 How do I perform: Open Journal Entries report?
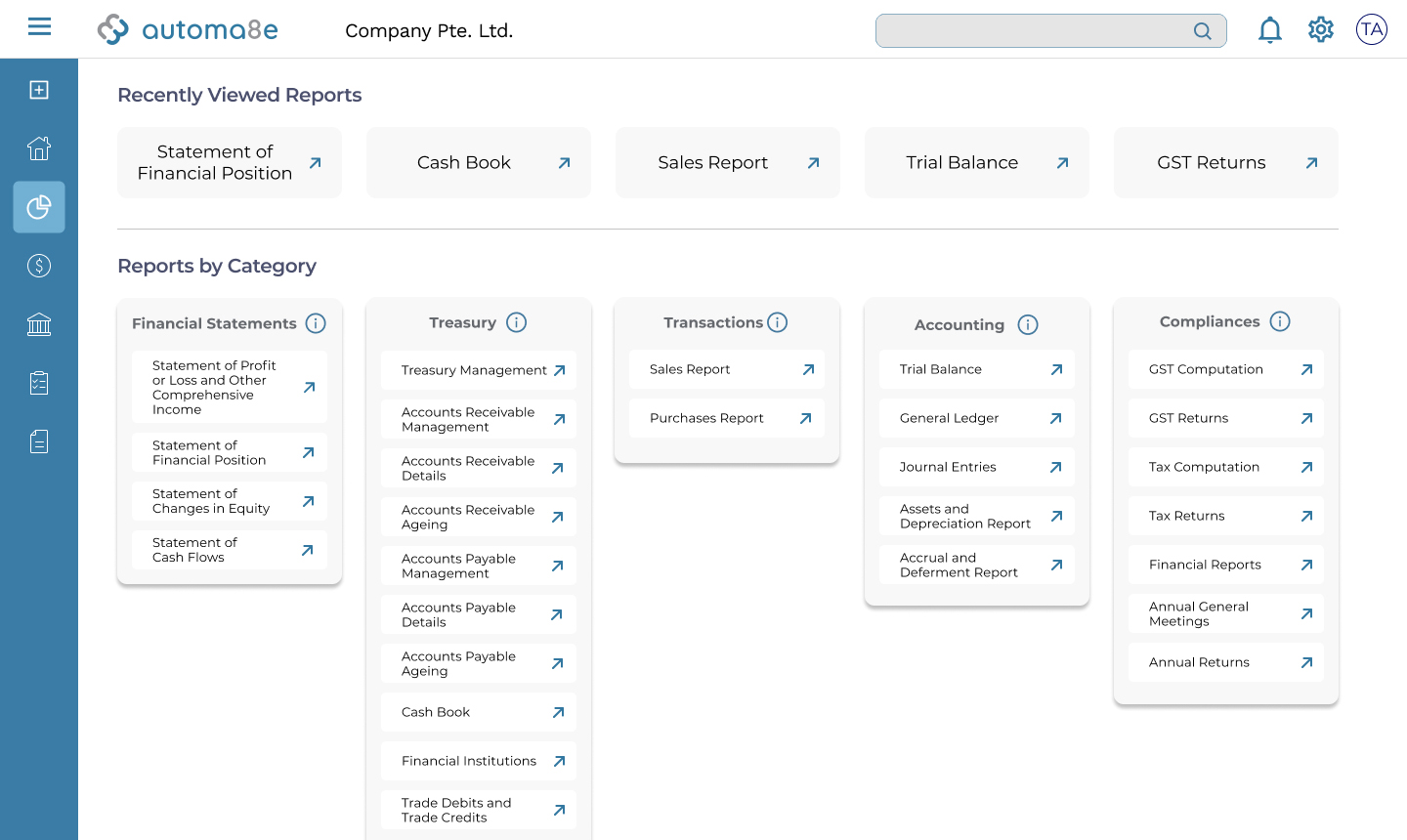[x=977, y=467]
